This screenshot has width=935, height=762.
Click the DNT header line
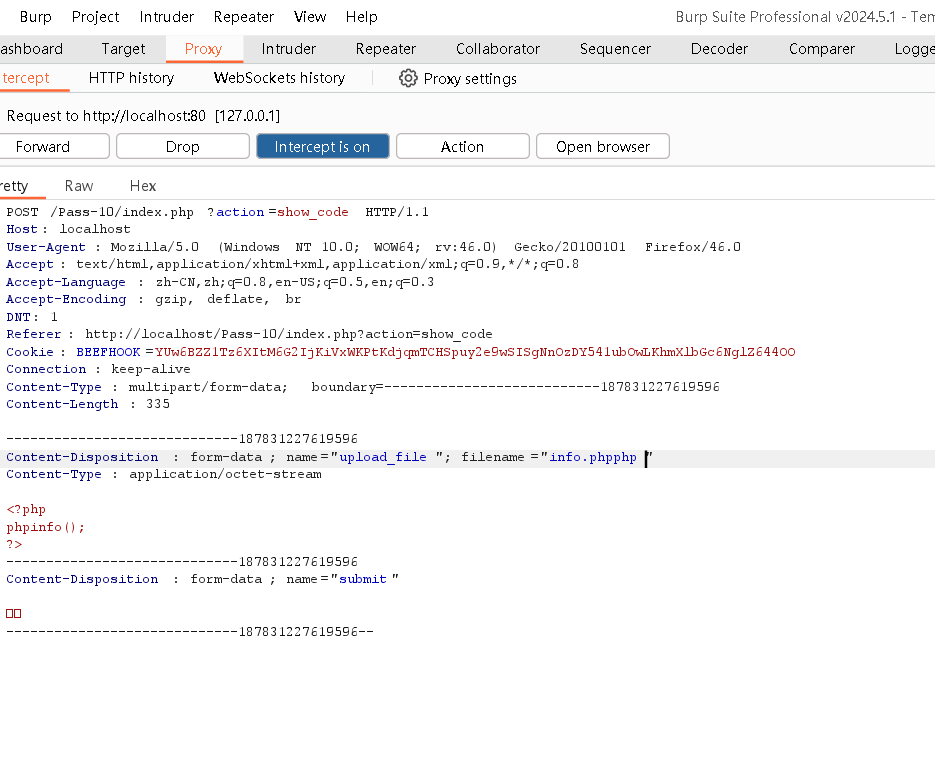click(x=32, y=317)
